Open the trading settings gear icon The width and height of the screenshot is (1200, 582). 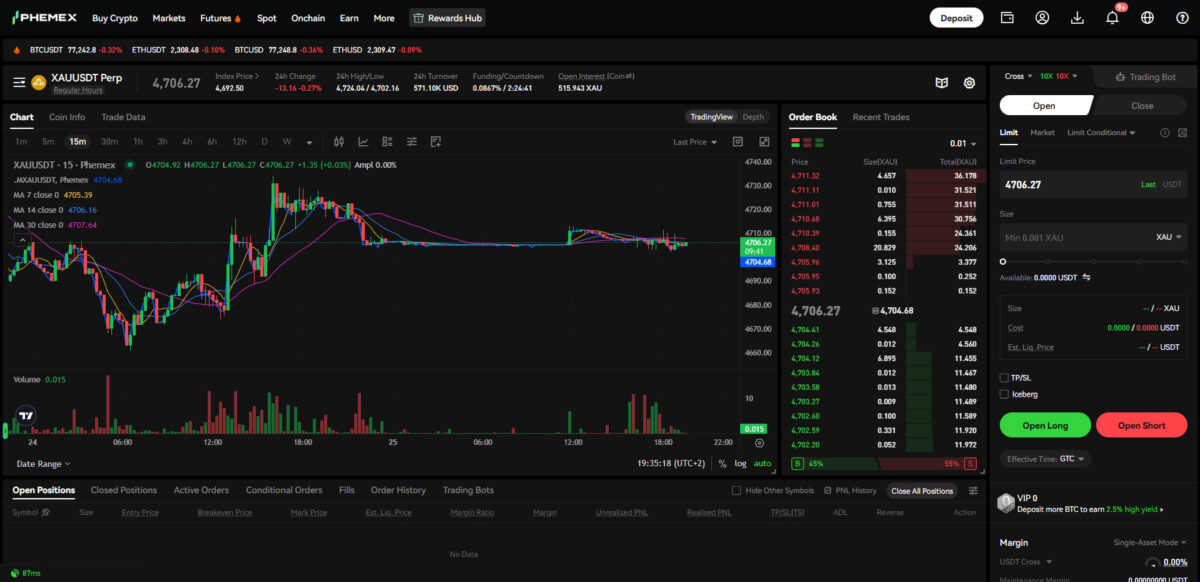pos(969,83)
